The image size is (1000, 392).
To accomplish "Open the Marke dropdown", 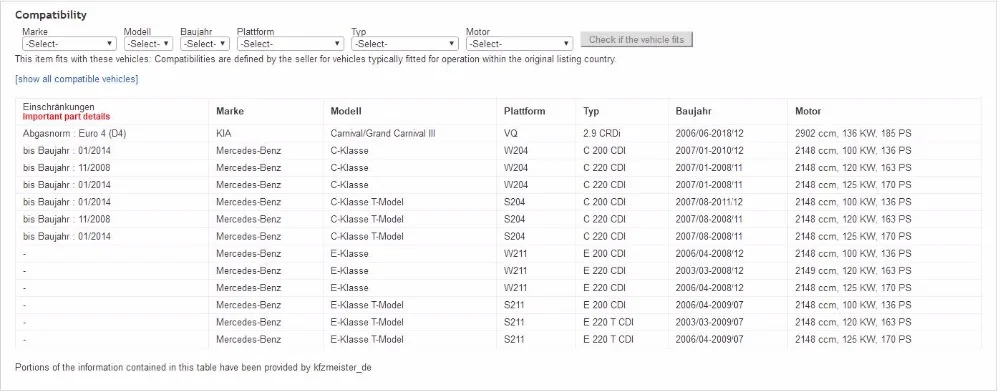I will coord(69,44).
